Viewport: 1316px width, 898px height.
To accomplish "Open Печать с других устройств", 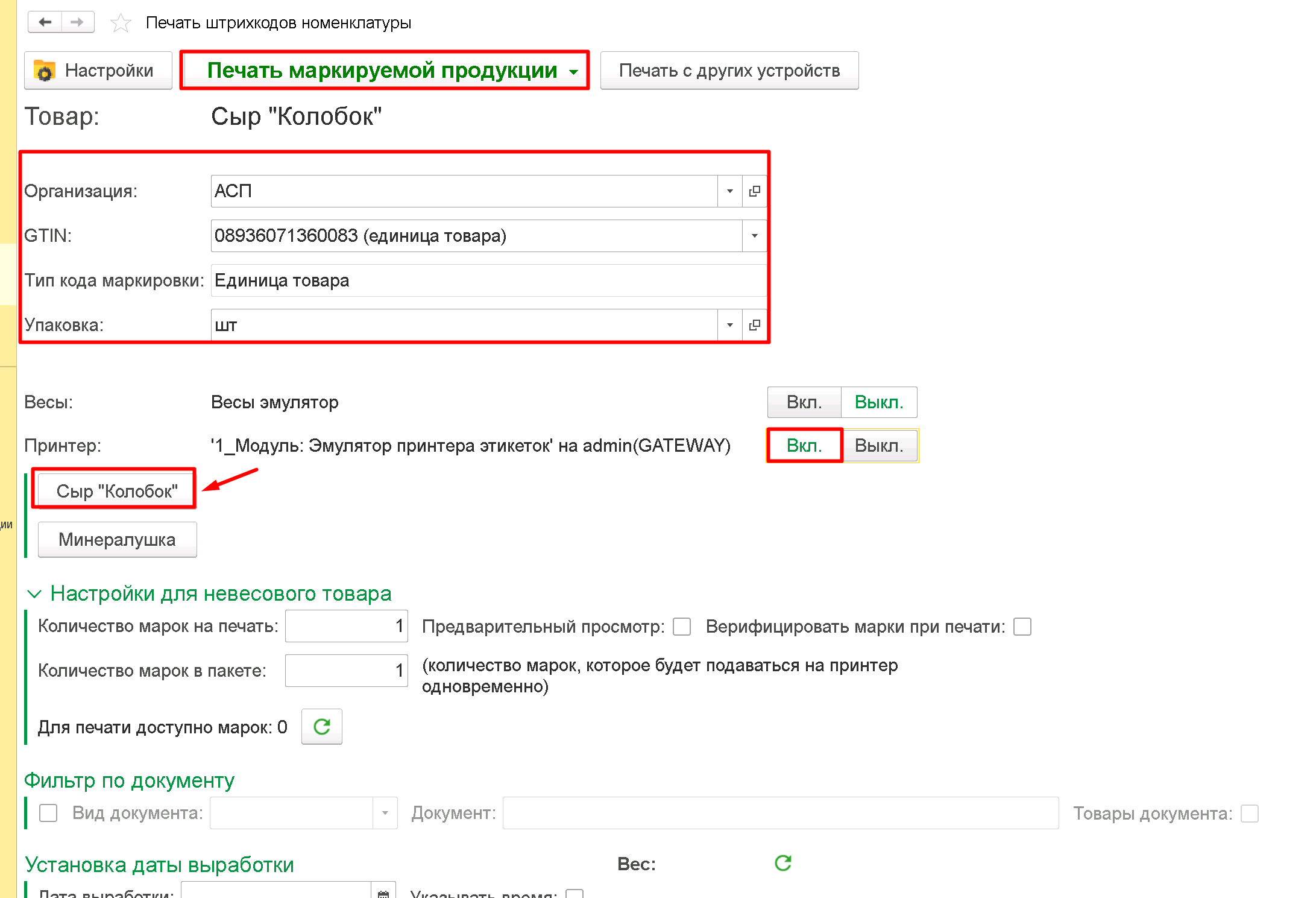I will [729, 71].
